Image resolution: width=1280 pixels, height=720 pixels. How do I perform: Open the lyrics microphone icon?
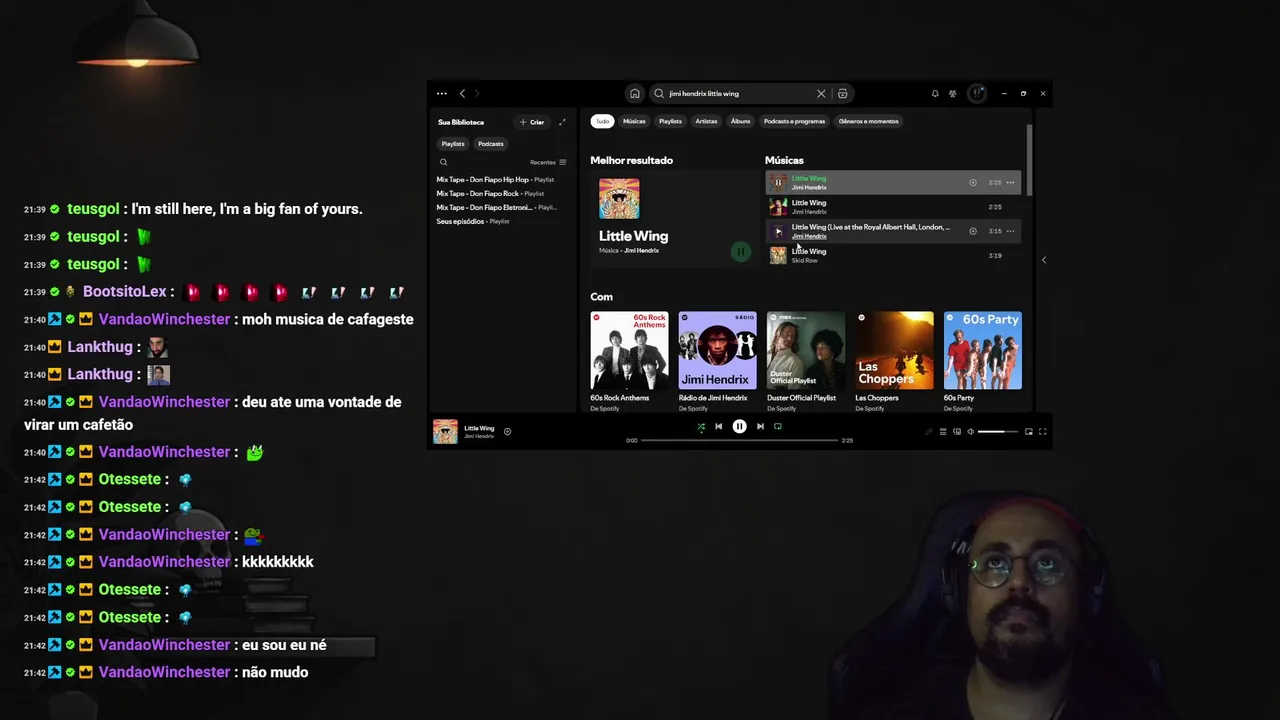(928, 432)
